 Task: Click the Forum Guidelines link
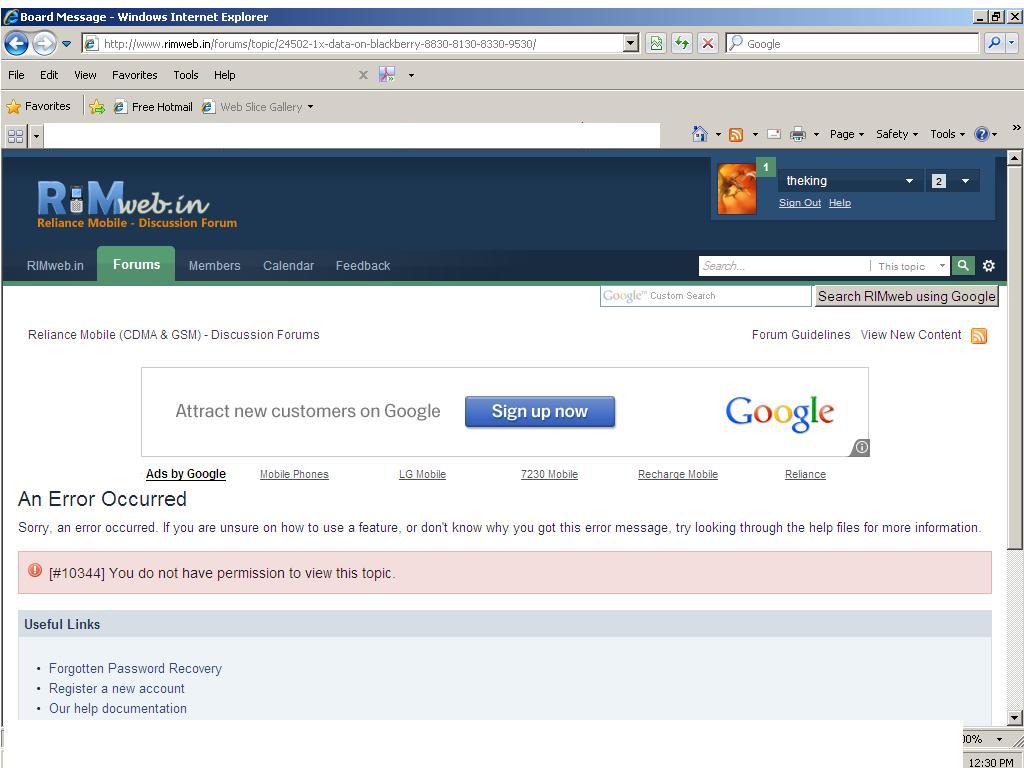[801, 334]
